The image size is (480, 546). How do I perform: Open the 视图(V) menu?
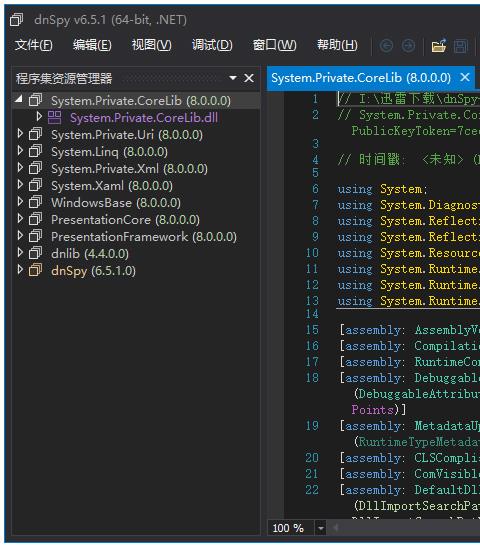click(x=152, y=45)
